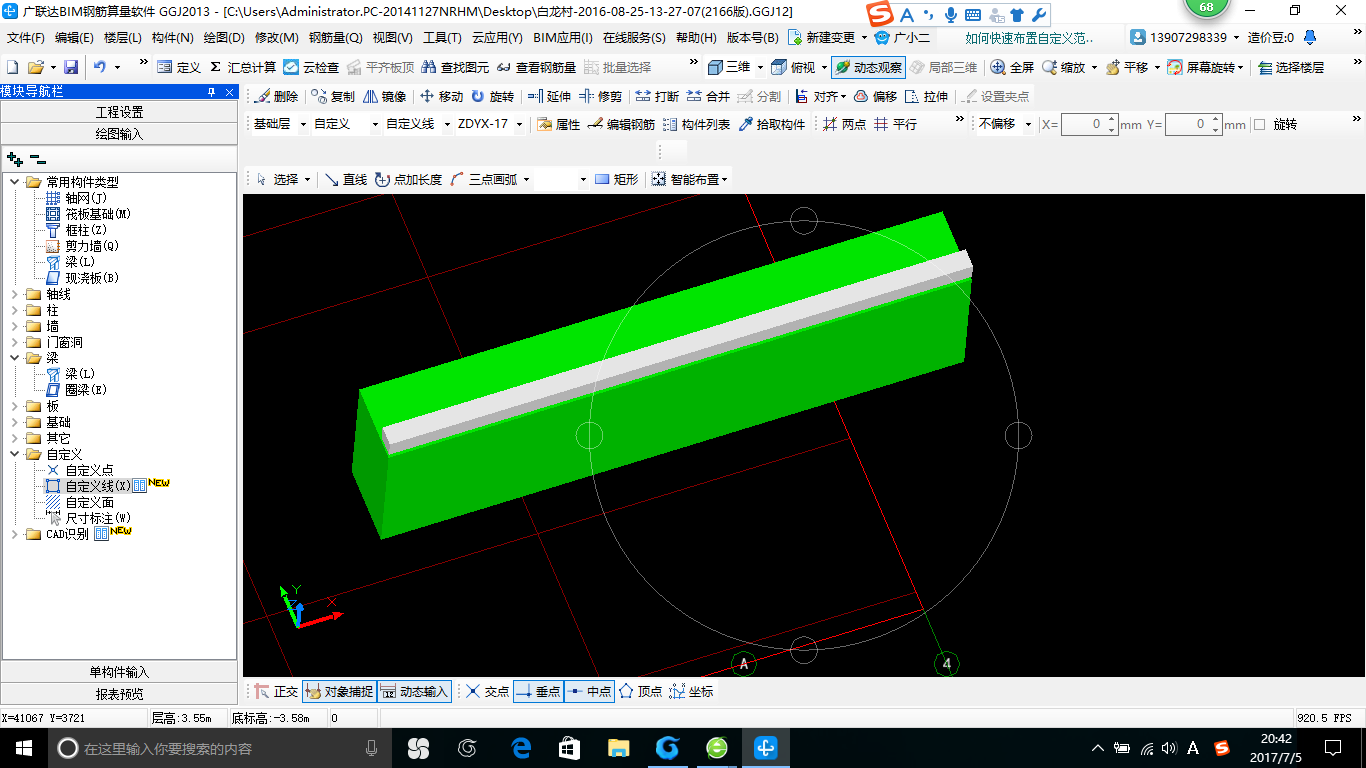Collapse the 常用构件类型 tree node

pos(15,182)
